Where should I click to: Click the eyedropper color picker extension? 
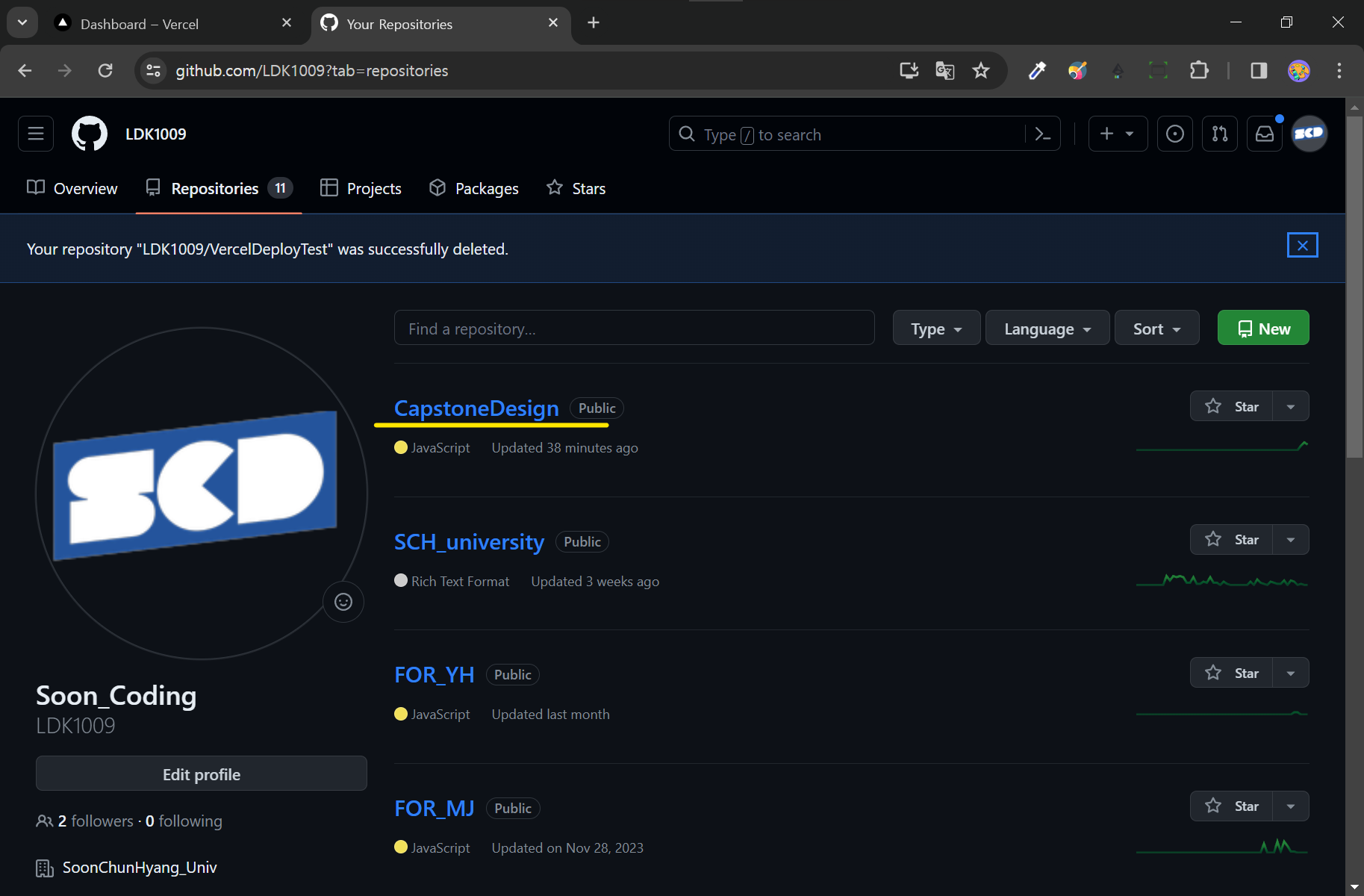1037,70
